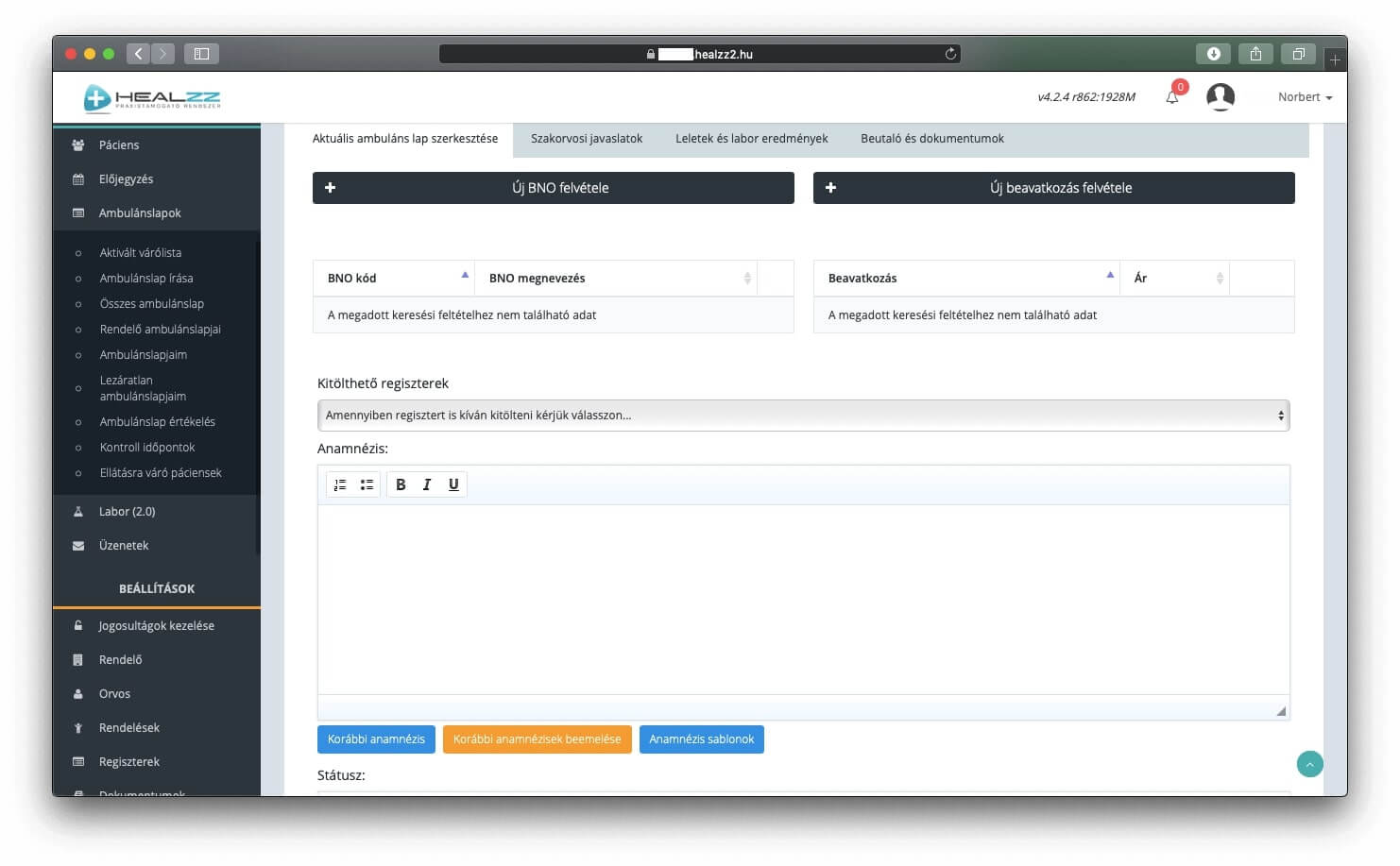Insert bulleted list in Anamnézis editor

[x=367, y=484]
